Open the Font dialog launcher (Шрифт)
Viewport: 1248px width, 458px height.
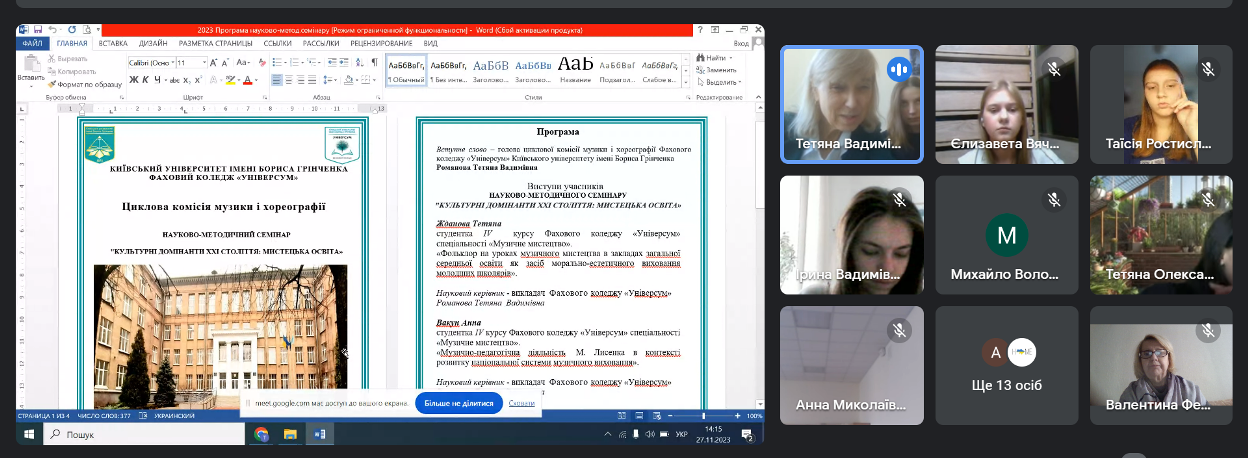pyautogui.click(x=265, y=97)
